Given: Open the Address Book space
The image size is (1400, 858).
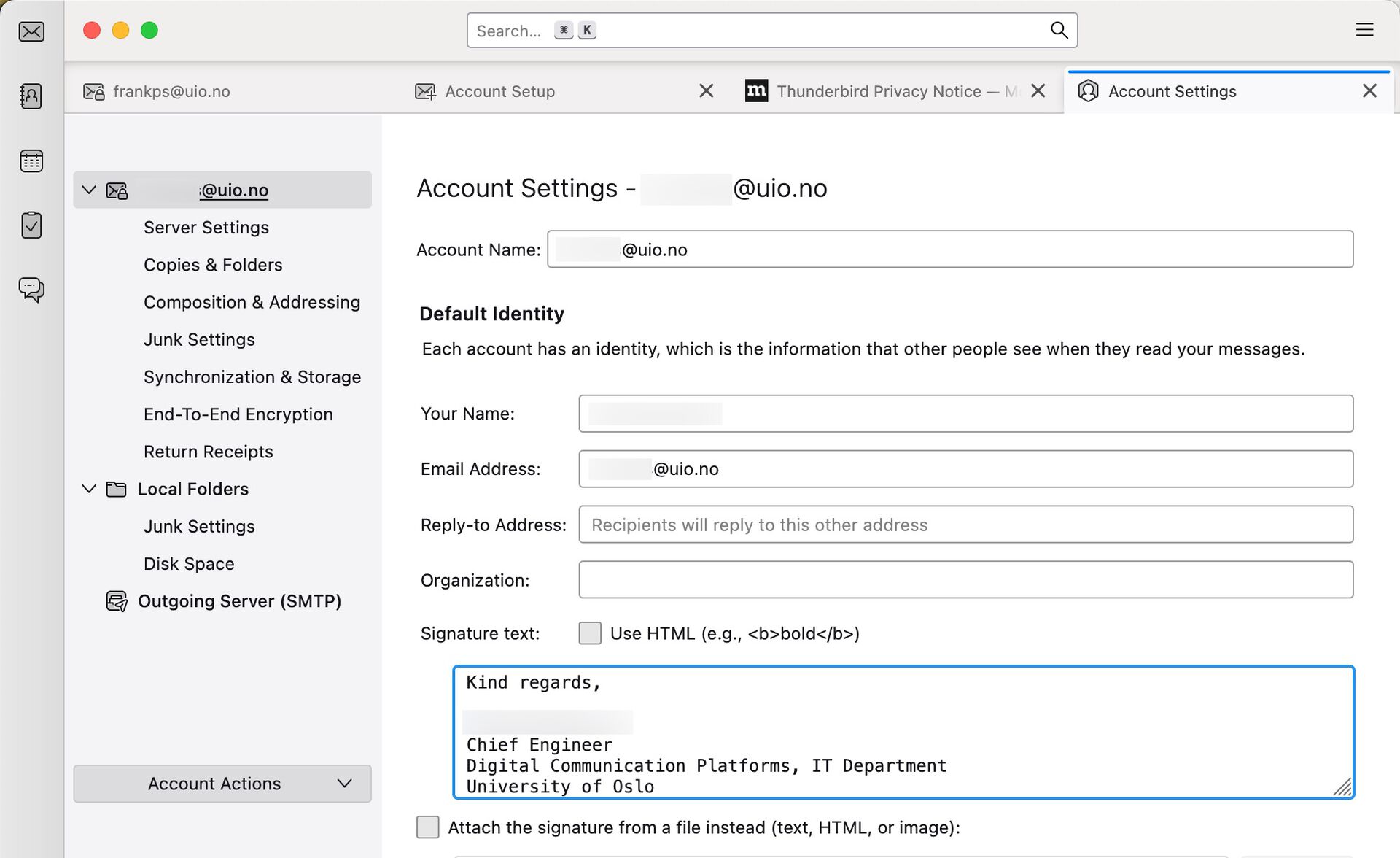Looking at the screenshot, I should [31, 96].
